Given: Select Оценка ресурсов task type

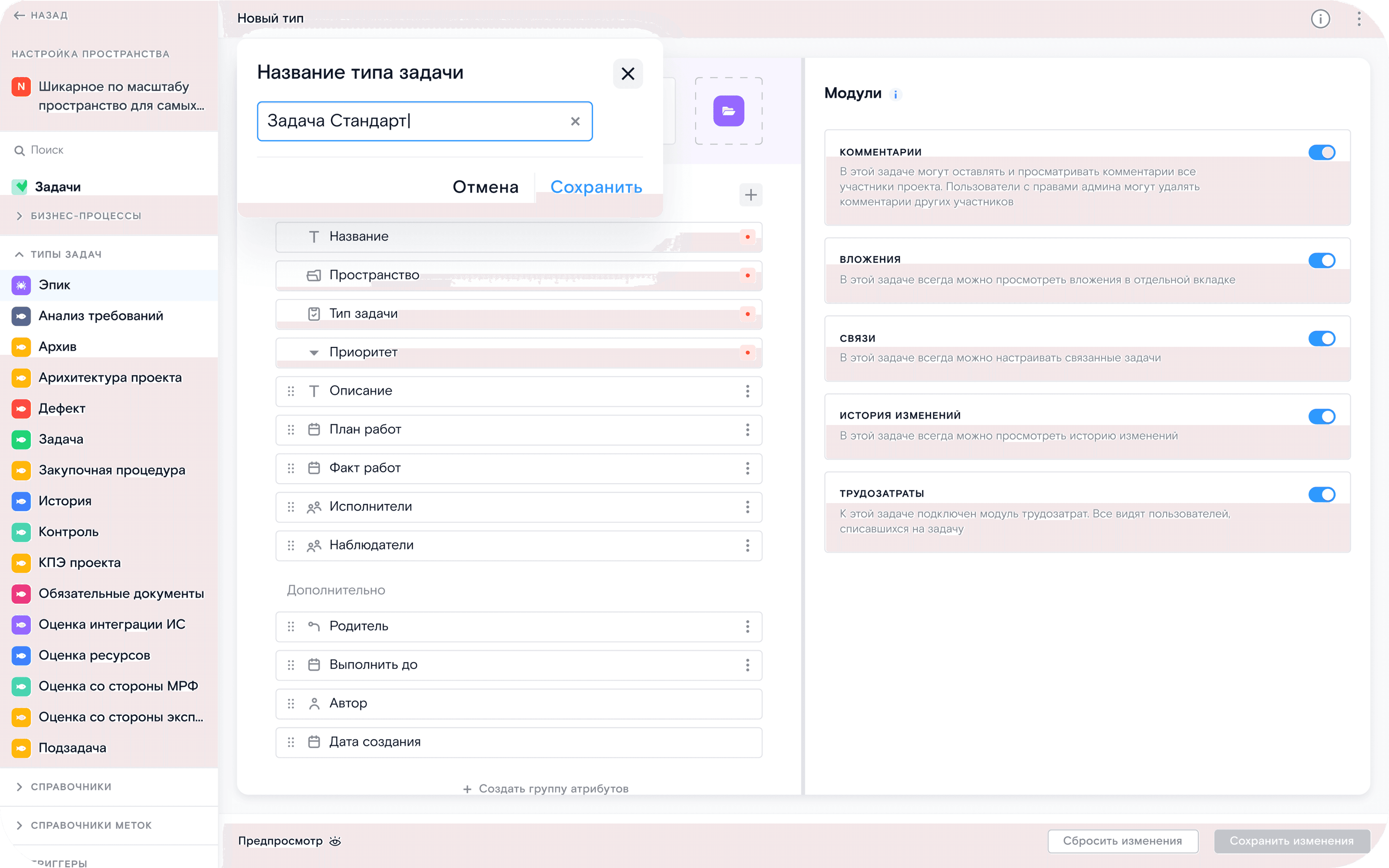Looking at the screenshot, I should point(109,655).
